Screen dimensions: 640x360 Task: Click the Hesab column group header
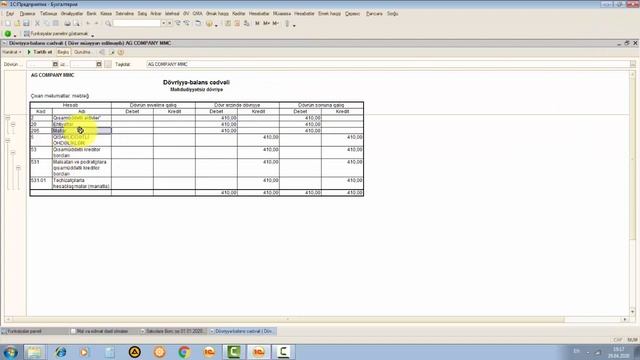(x=70, y=105)
